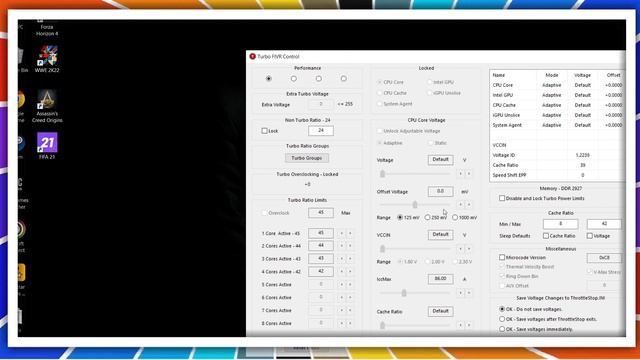Tick the Overclock checkbox in Turbo Ratio Limits
The height and width of the screenshot is (360, 640).
click(264, 213)
